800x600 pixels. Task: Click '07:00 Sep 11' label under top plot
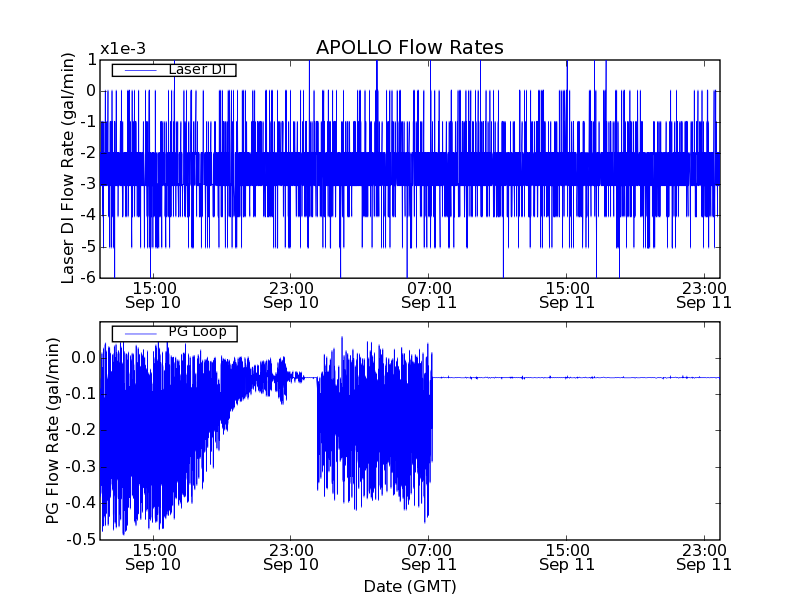coord(429,295)
